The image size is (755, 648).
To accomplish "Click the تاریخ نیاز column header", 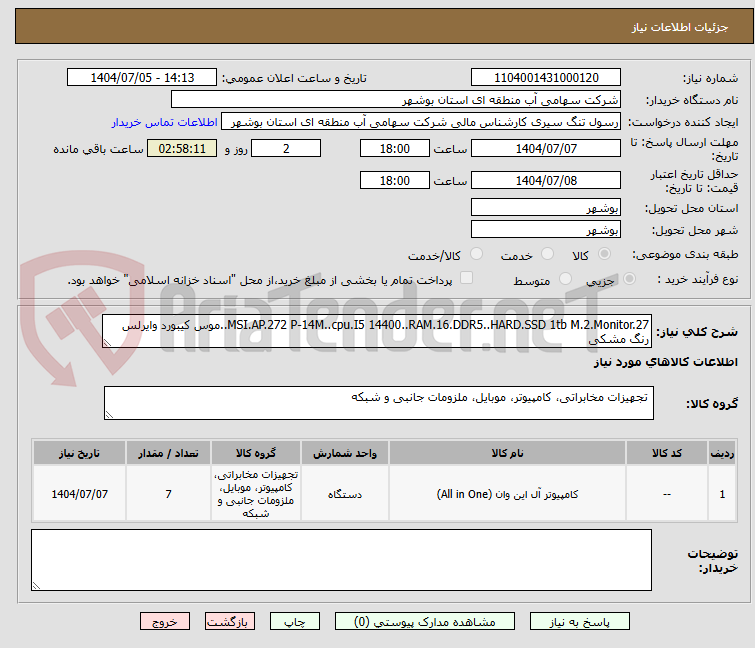I will (x=79, y=453).
